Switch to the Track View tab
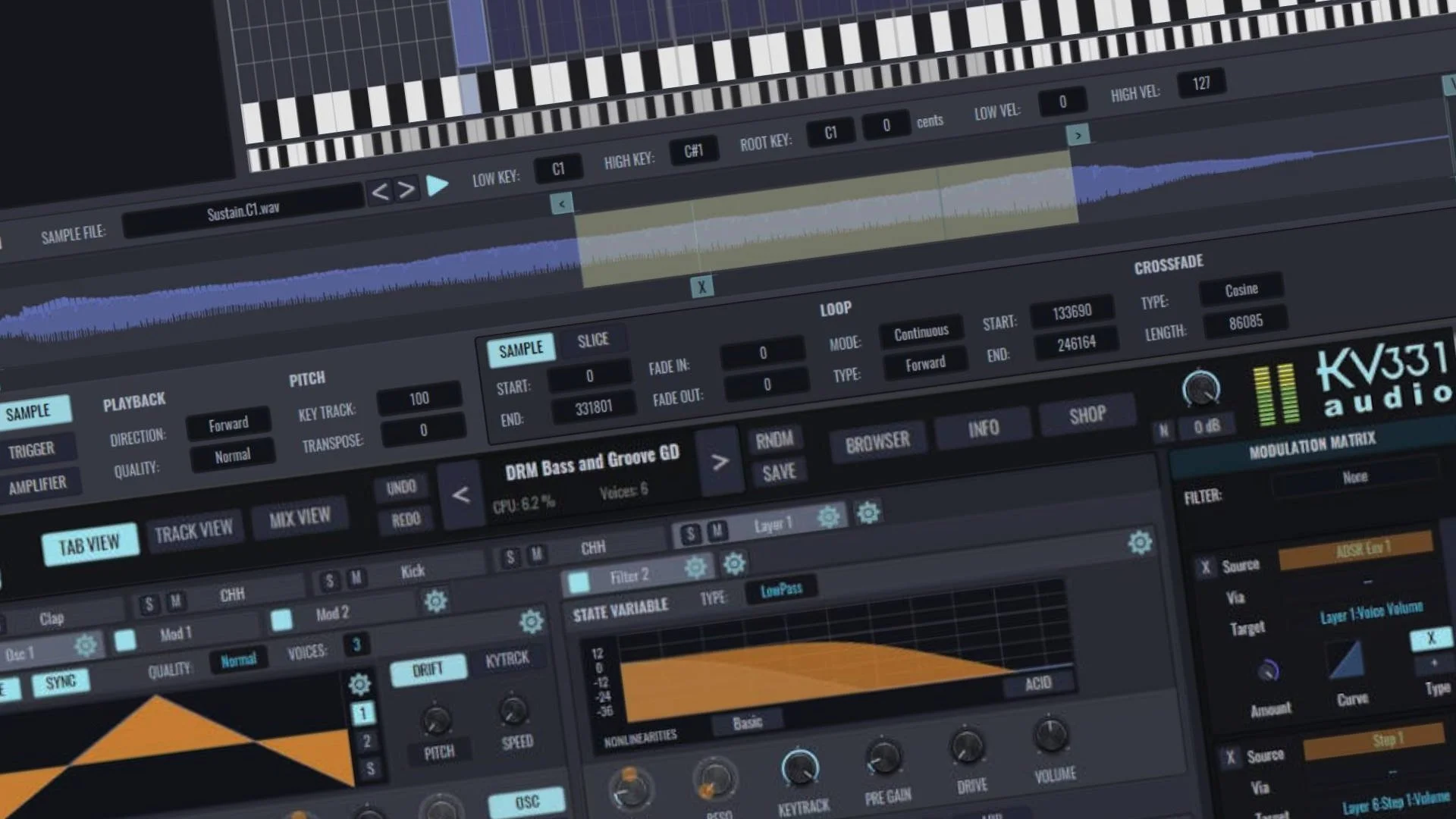The width and height of the screenshot is (1456, 819). coord(193,532)
